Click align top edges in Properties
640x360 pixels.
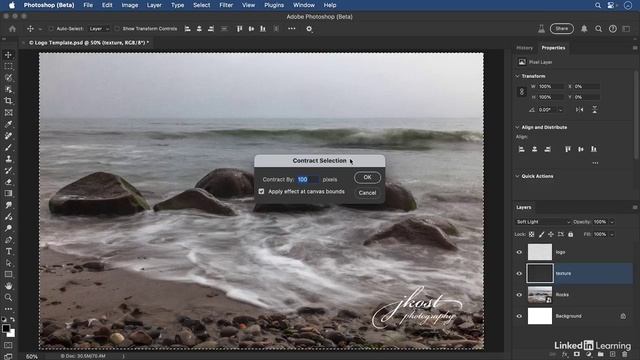(x=568, y=149)
